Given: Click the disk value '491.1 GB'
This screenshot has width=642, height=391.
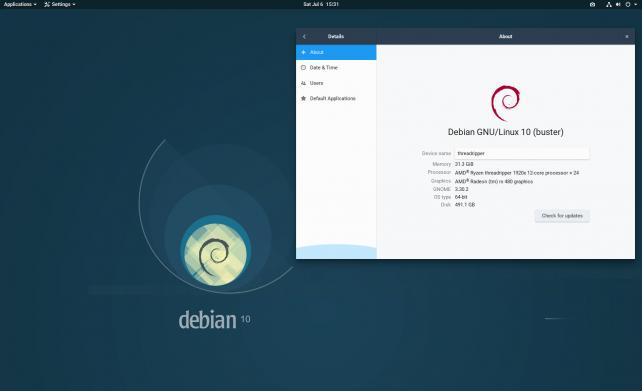Looking at the screenshot, I should tap(465, 205).
